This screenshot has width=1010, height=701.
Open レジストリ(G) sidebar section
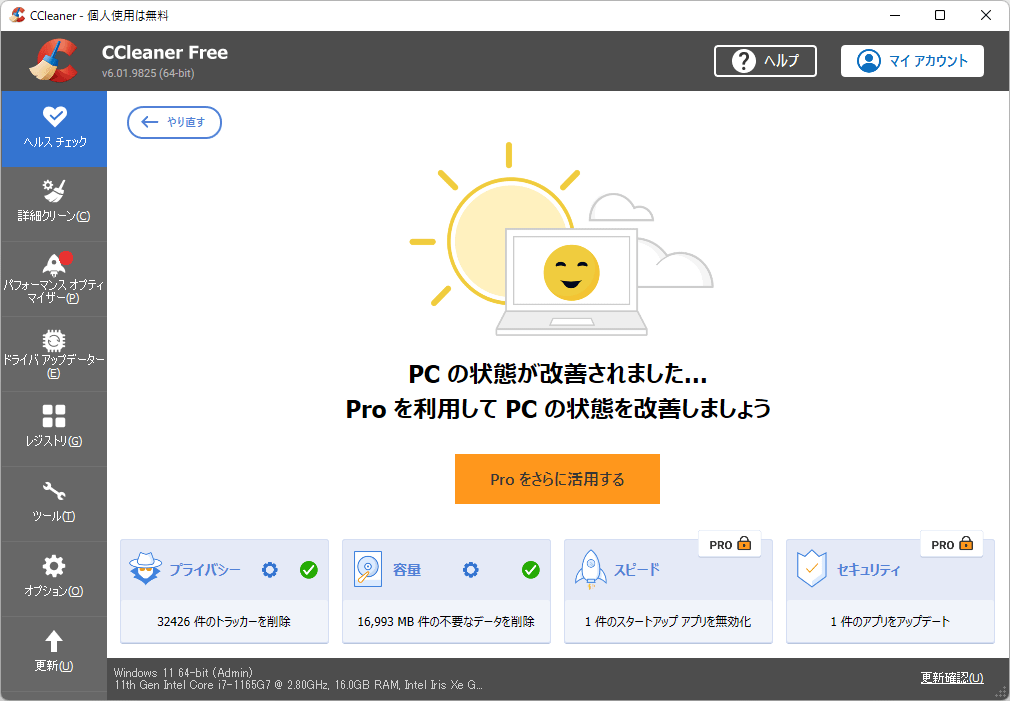coord(54,428)
